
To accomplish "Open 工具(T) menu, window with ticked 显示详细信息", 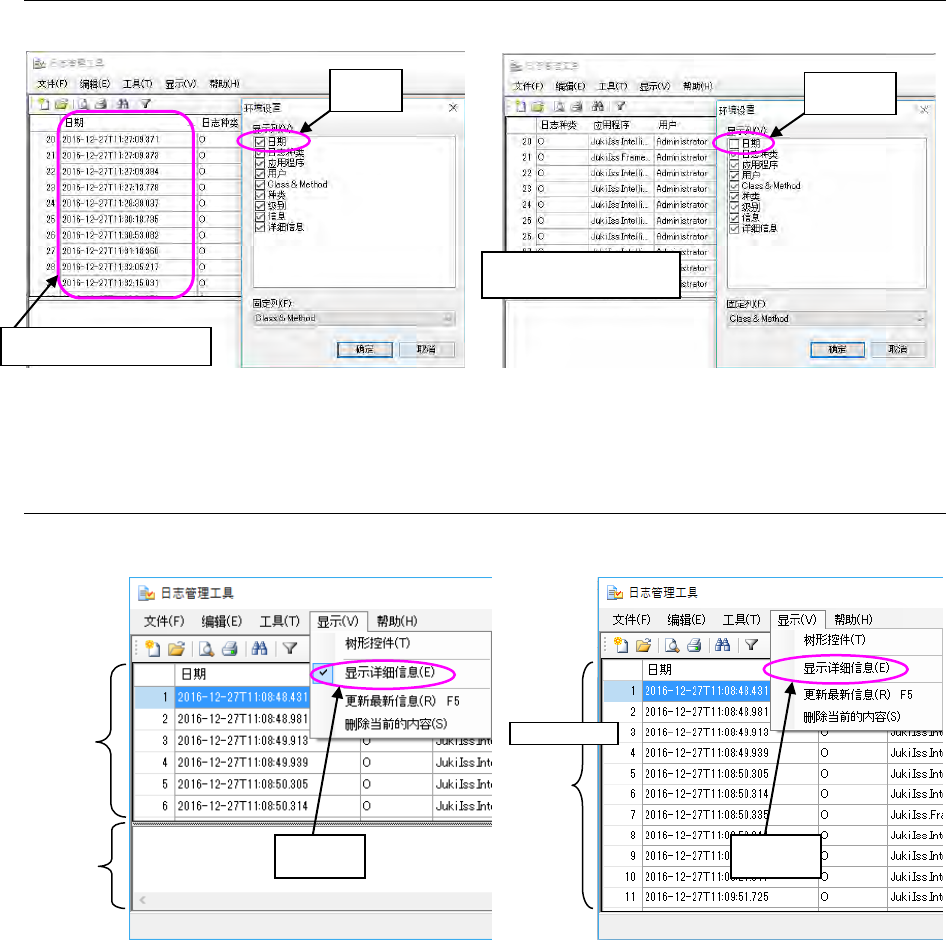I will pos(279,621).
